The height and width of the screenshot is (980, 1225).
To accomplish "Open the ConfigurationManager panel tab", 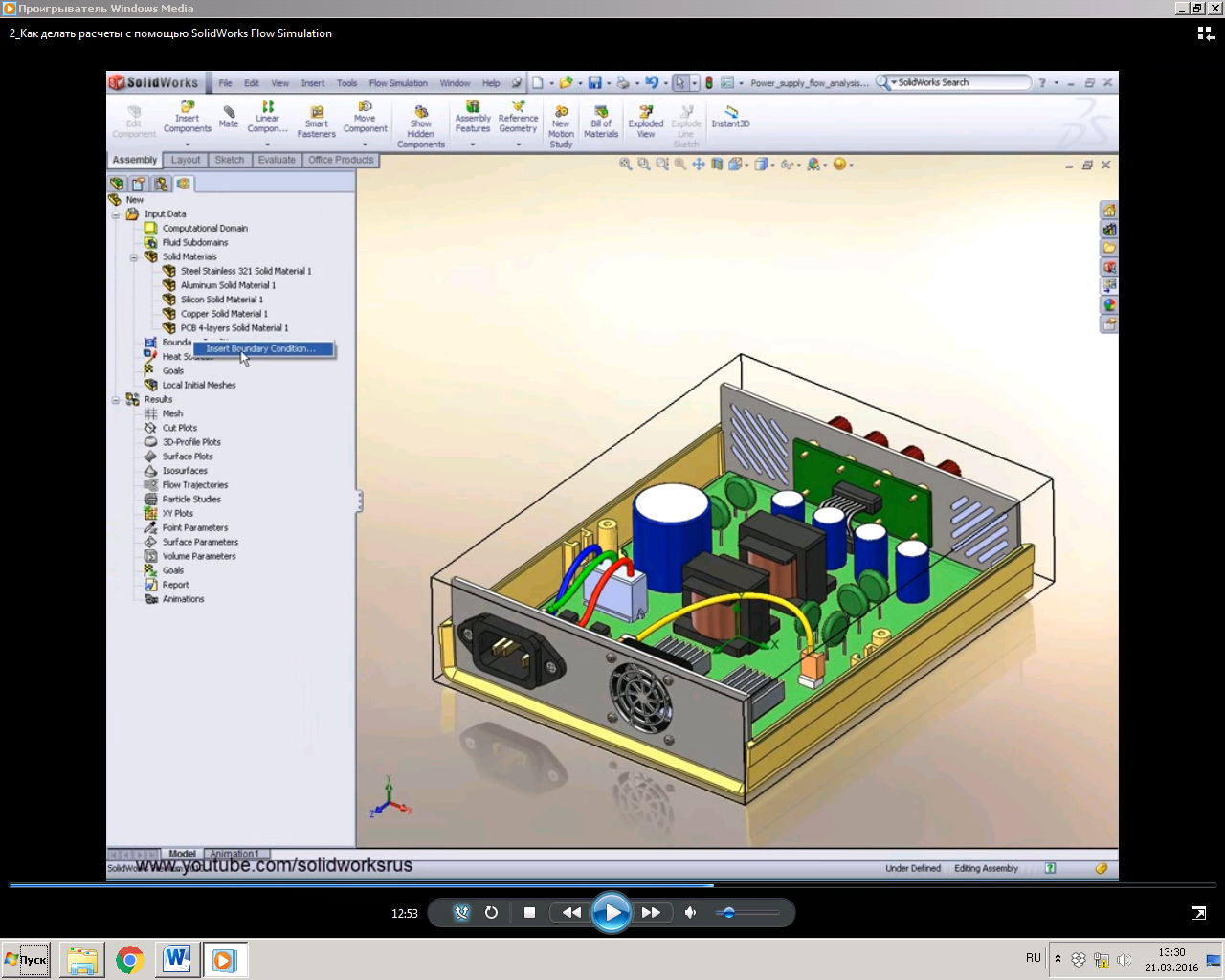I will pyautogui.click(x=162, y=184).
